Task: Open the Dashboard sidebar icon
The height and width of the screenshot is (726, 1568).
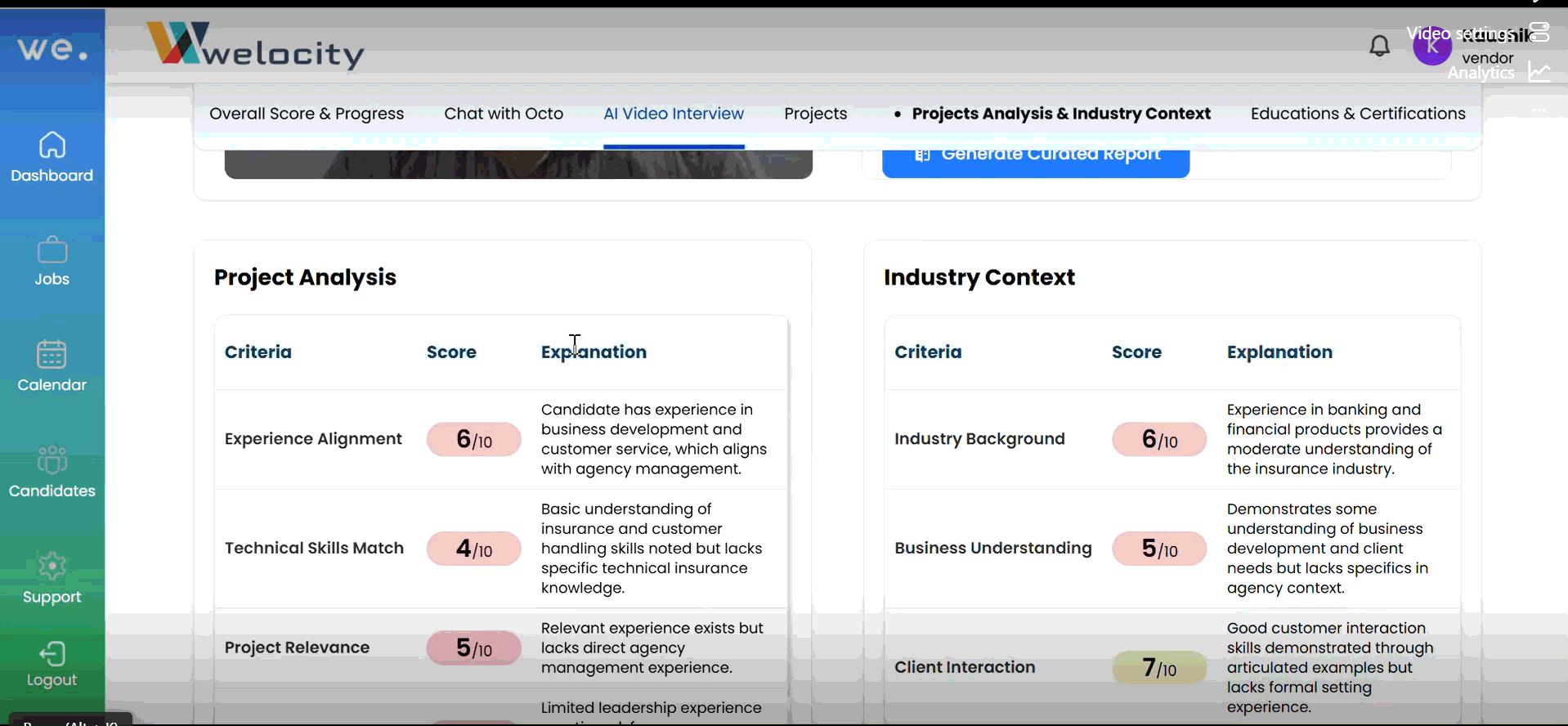Action: point(52,146)
